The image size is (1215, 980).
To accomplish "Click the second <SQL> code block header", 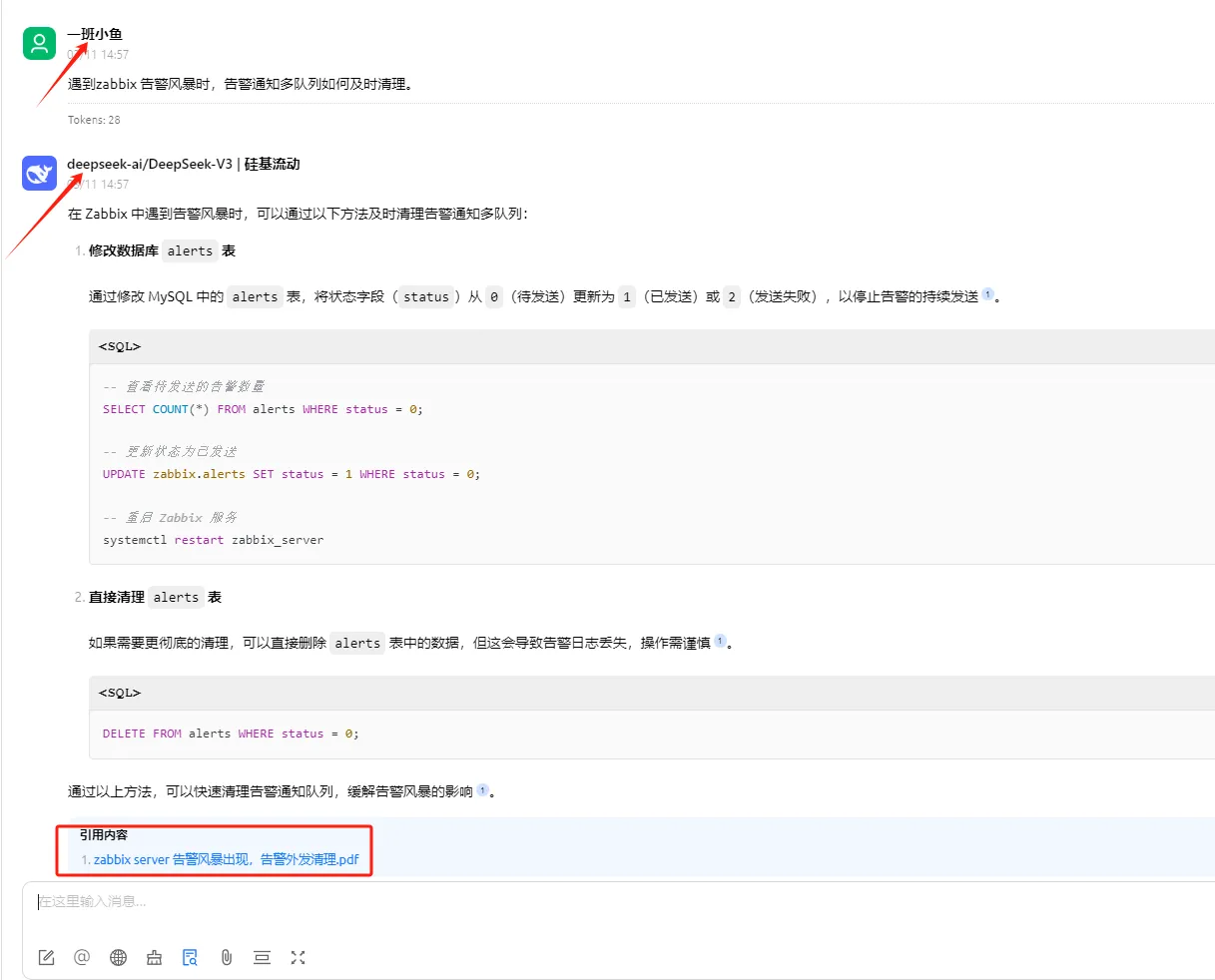I will pyautogui.click(x=652, y=693).
